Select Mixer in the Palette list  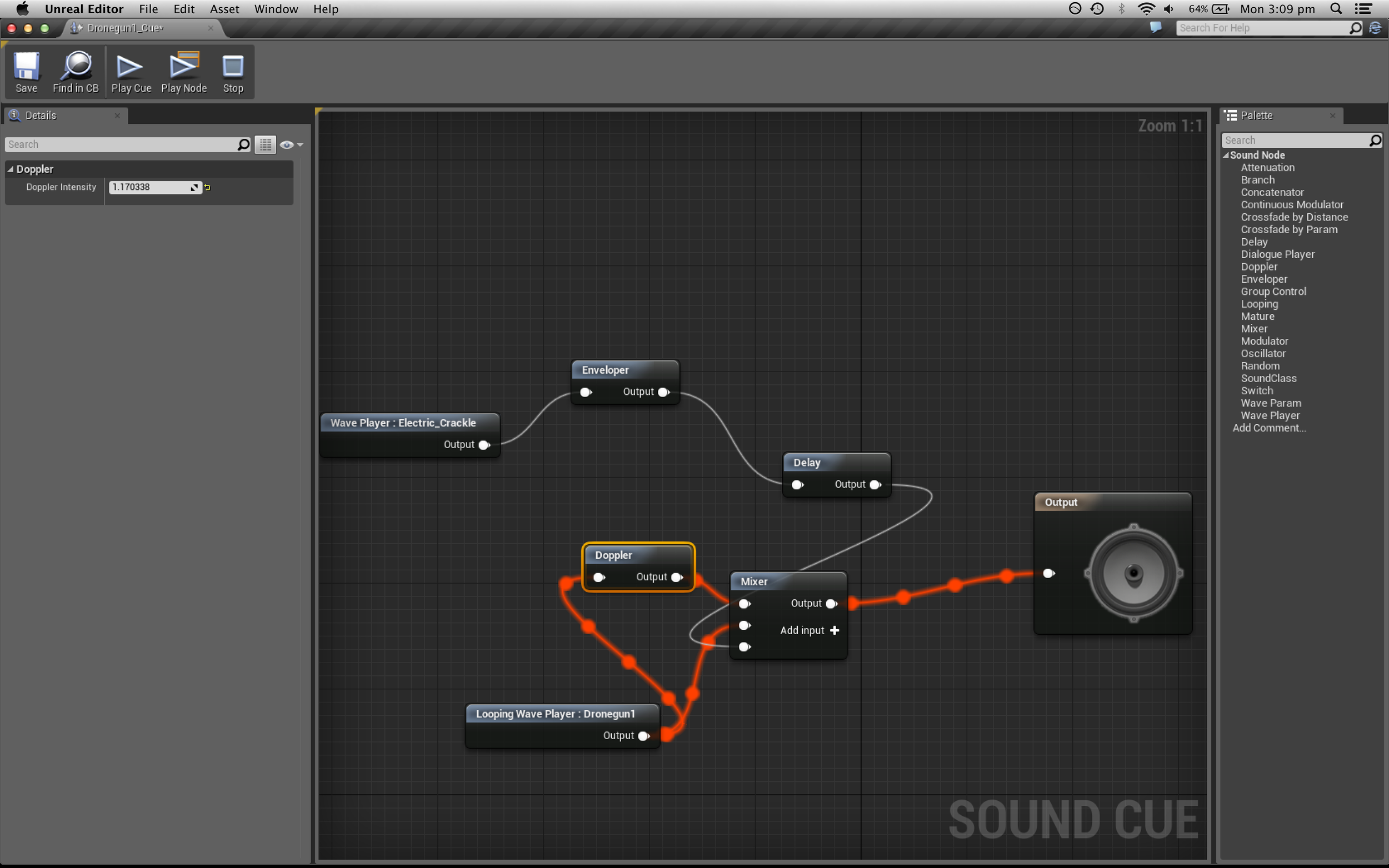pyautogui.click(x=1253, y=328)
